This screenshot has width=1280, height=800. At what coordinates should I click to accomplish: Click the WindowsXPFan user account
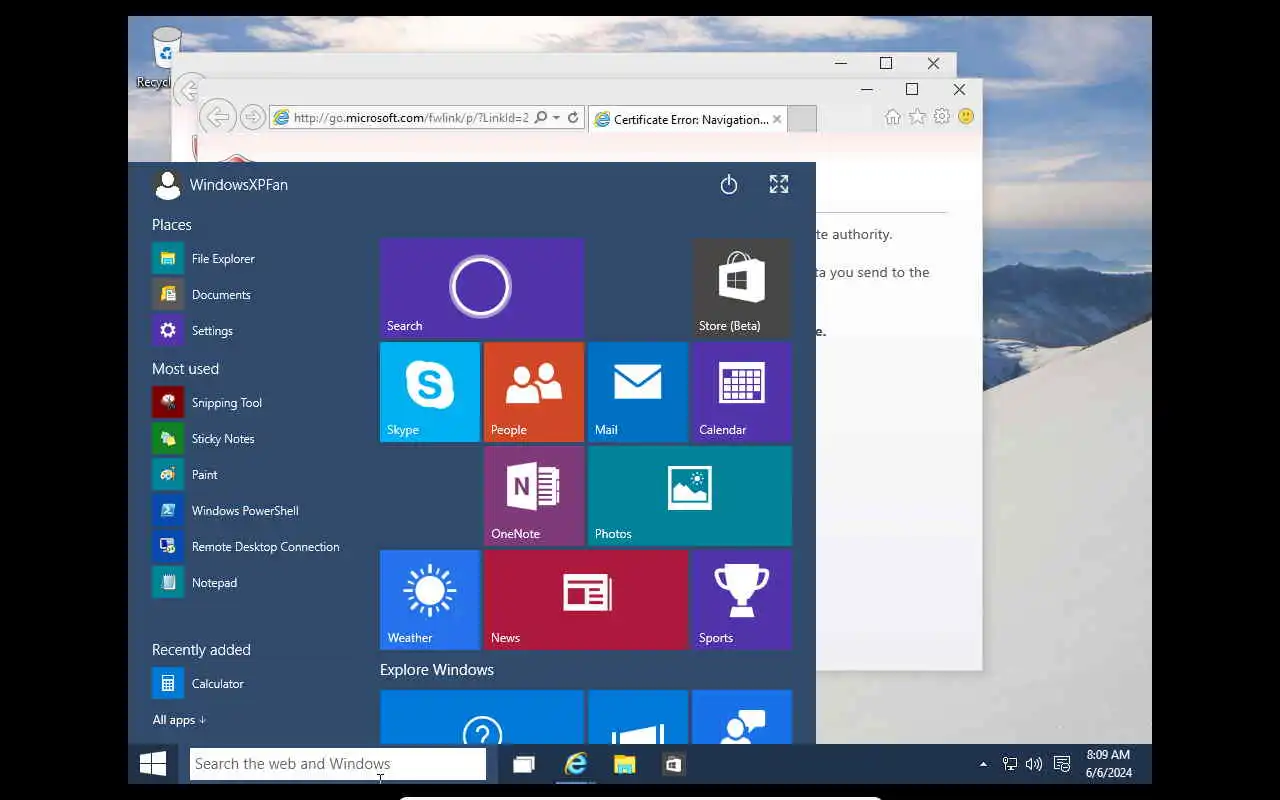click(220, 185)
